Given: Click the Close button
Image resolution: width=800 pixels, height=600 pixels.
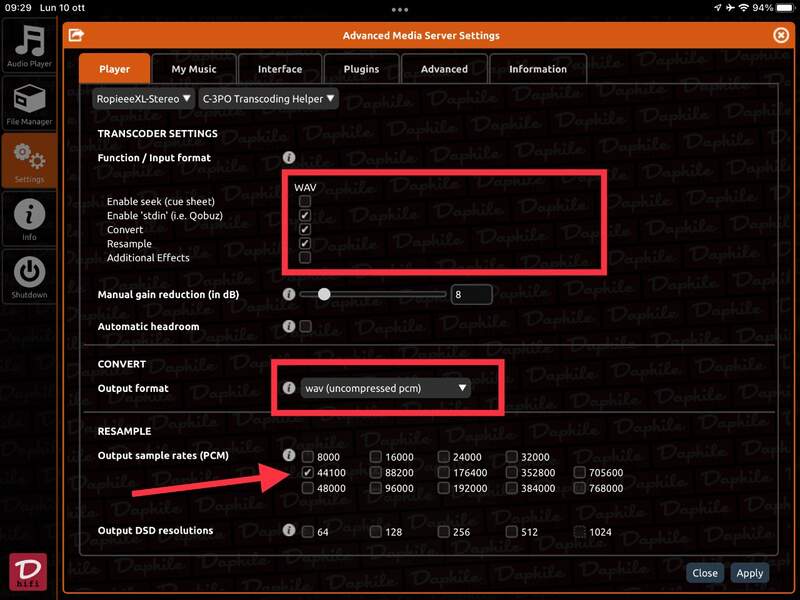Looking at the screenshot, I should pos(705,573).
